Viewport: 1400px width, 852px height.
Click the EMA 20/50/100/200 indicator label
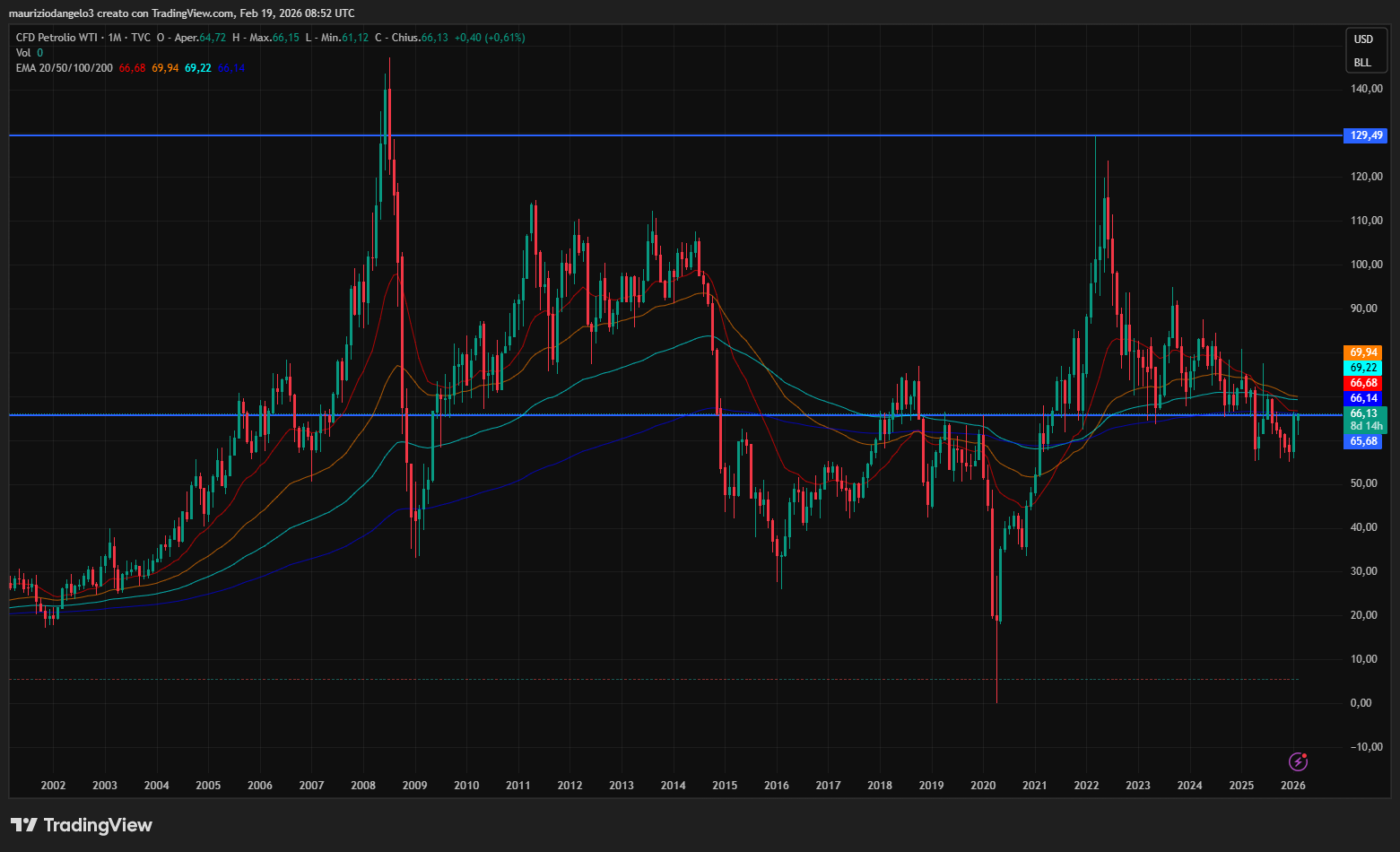[x=65, y=68]
